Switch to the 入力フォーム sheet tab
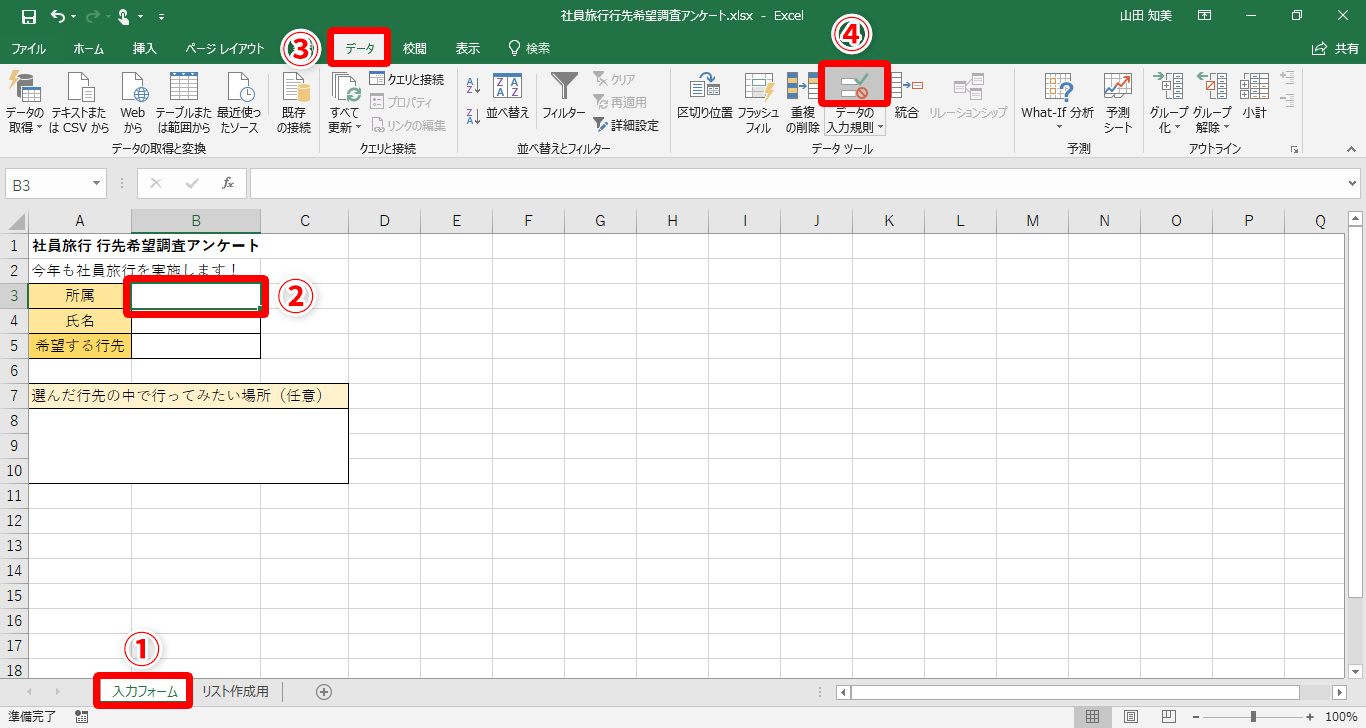Screen dimensions: 1366x728 (145, 691)
